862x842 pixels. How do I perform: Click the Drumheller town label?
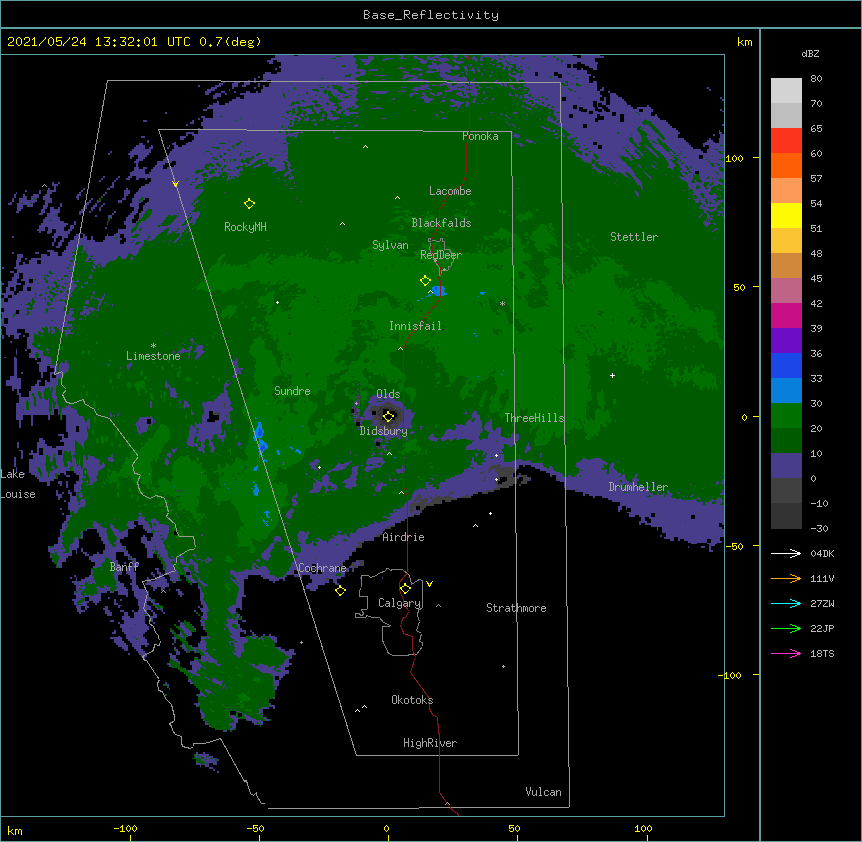click(638, 487)
